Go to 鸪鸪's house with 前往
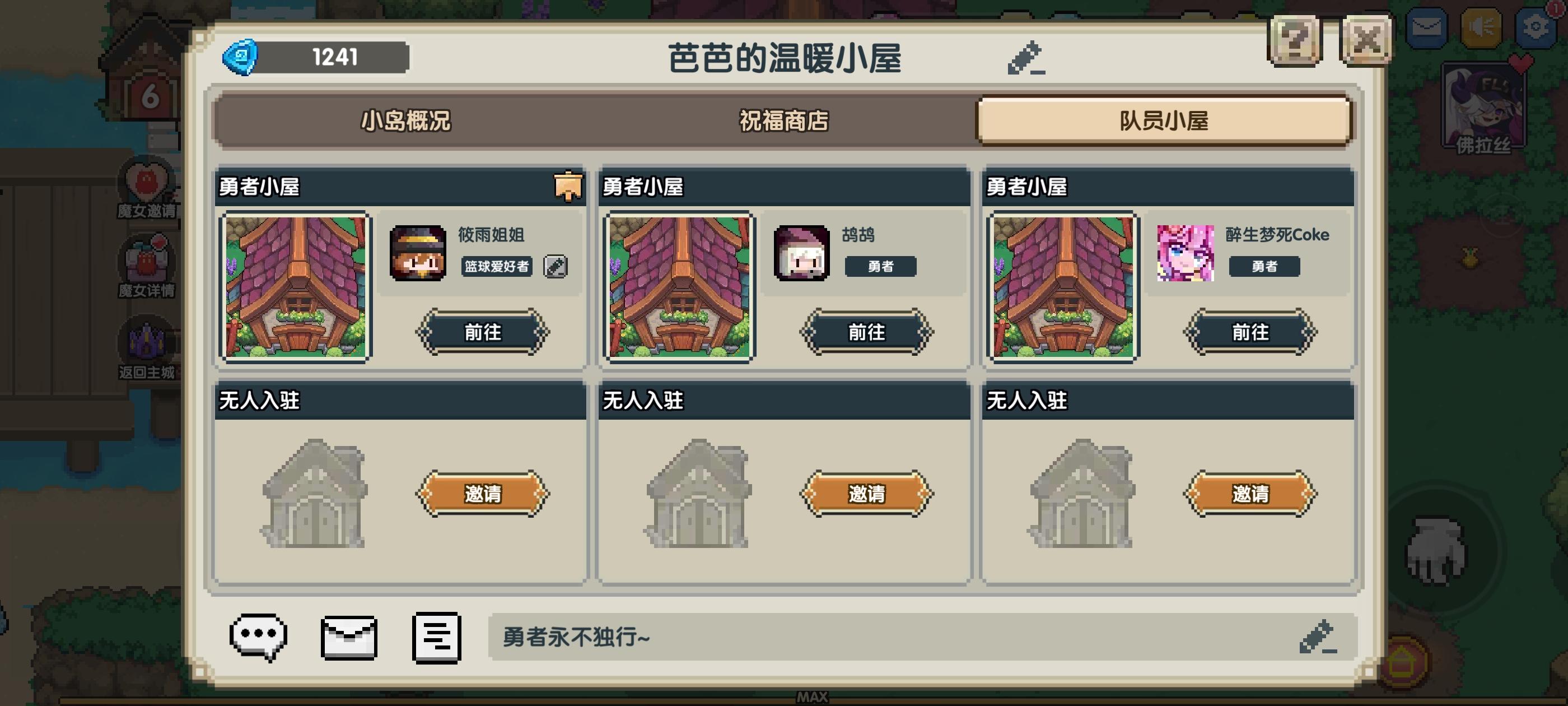1568x706 pixels. pos(866,332)
